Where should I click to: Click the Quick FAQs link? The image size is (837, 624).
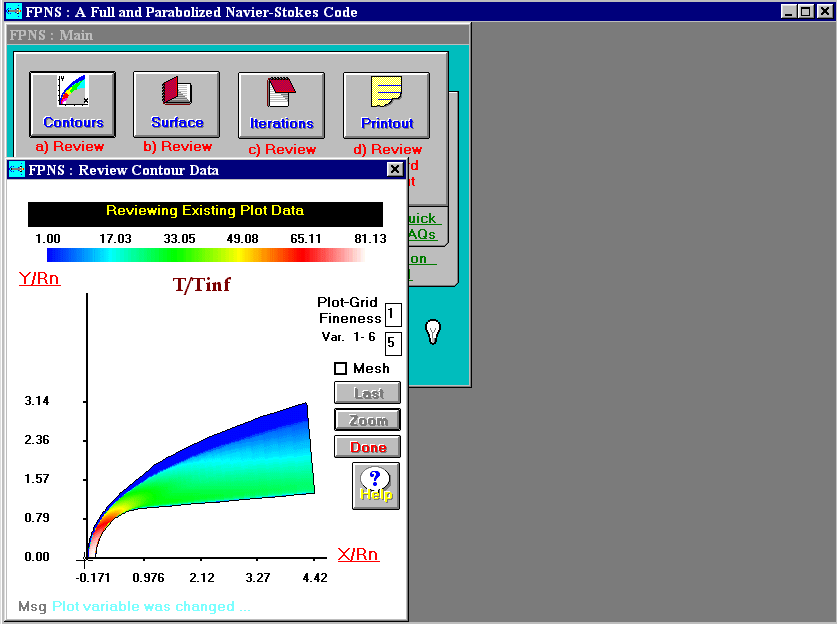click(421, 226)
